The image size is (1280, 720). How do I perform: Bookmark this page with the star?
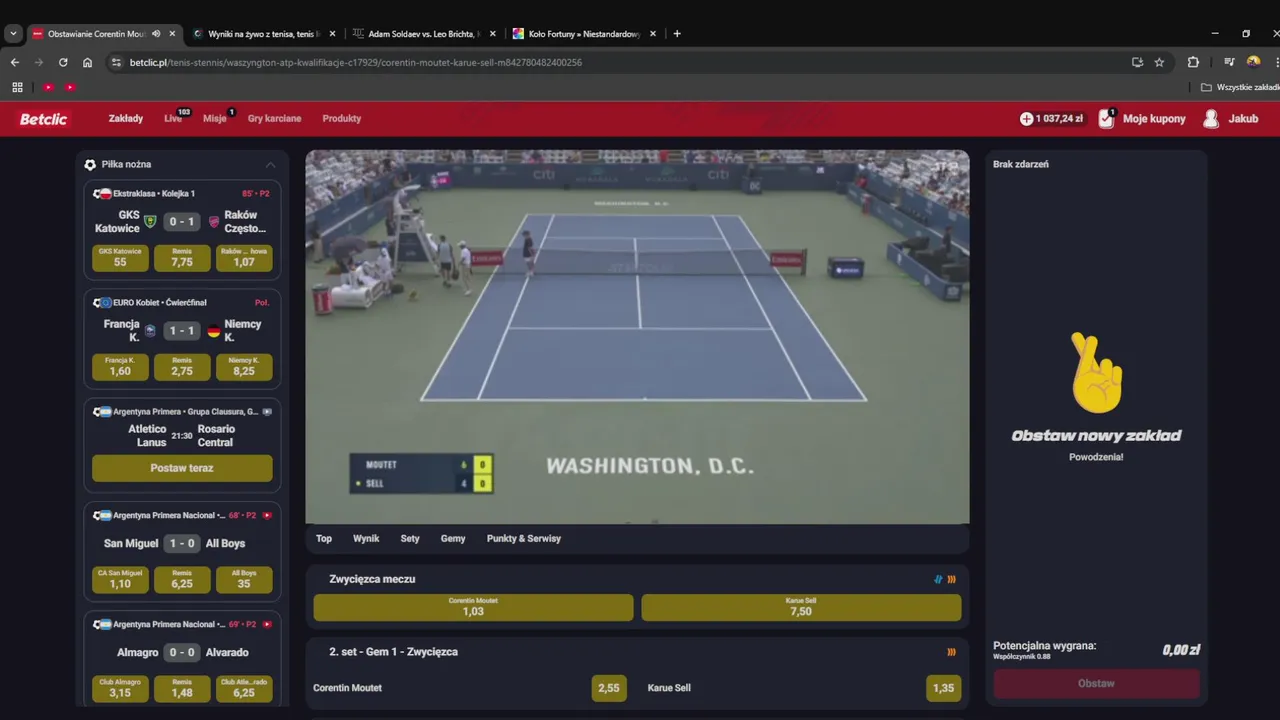[x=1159, y=62]
